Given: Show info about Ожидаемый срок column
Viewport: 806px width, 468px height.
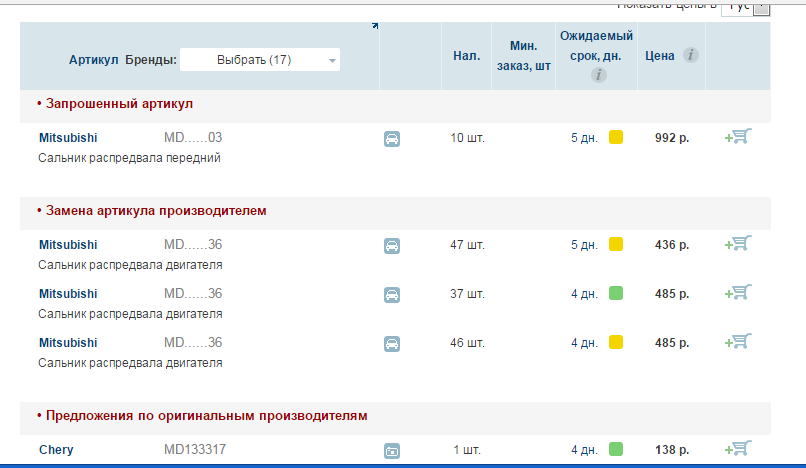Looking at the screenshot, I should (x=598, y=75).
